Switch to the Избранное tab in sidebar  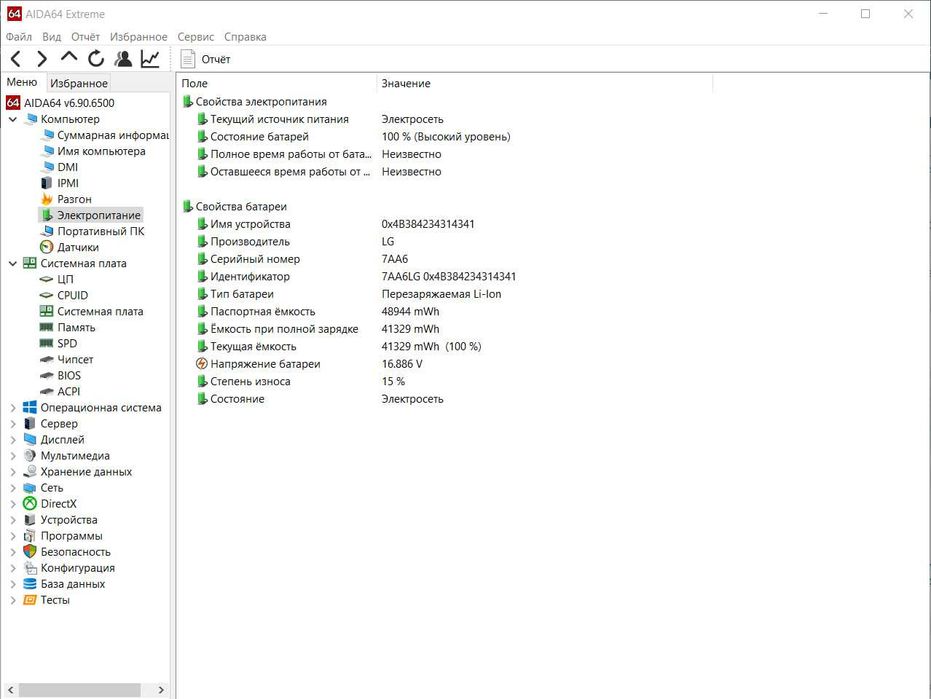tap(79, 83)
